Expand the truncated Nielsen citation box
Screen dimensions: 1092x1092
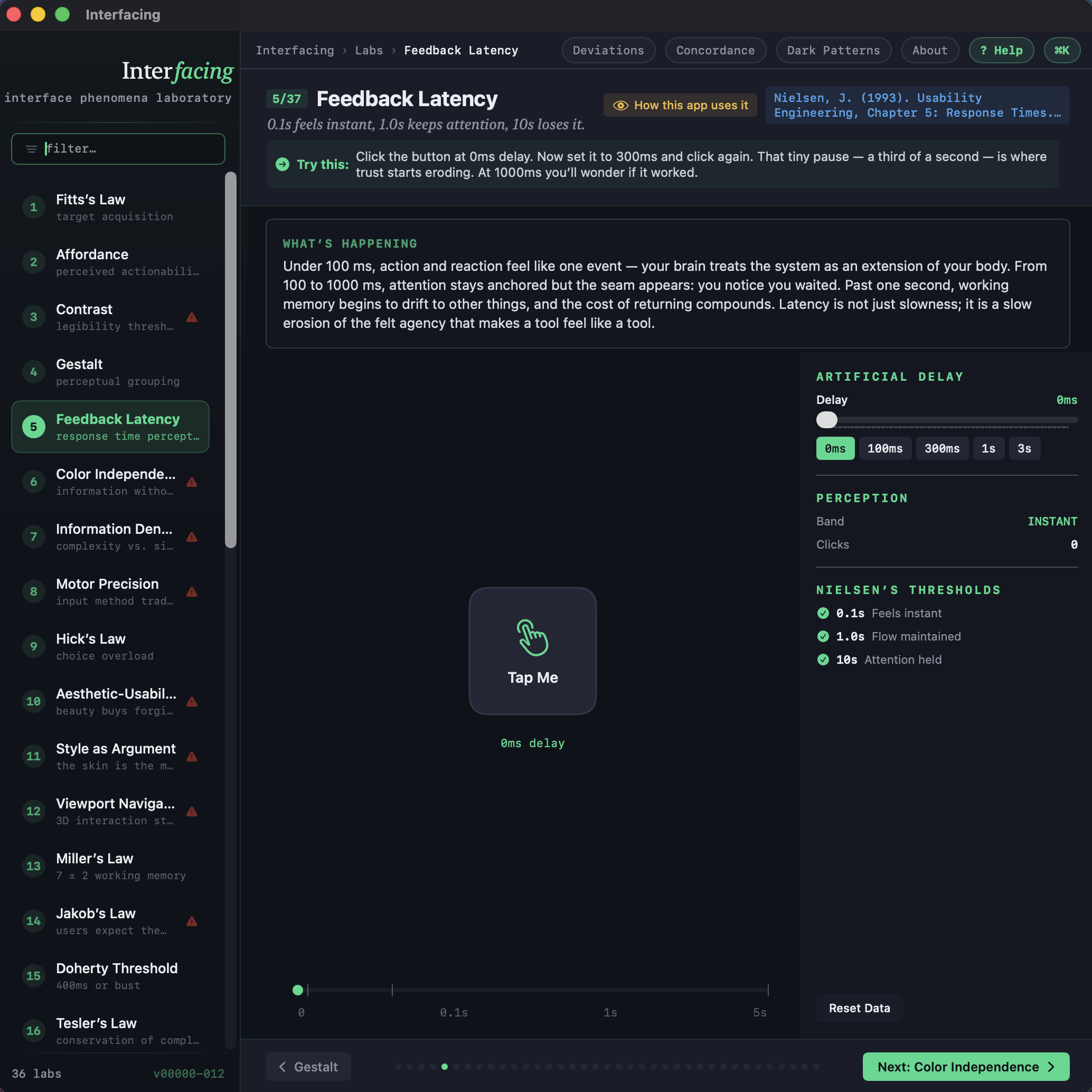click(x=917, y=106)
